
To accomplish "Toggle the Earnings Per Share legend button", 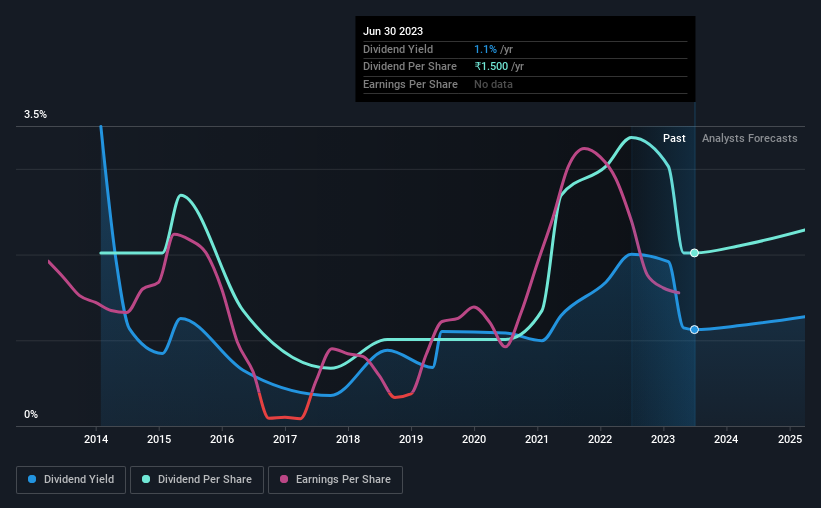I will pos(335,480).
